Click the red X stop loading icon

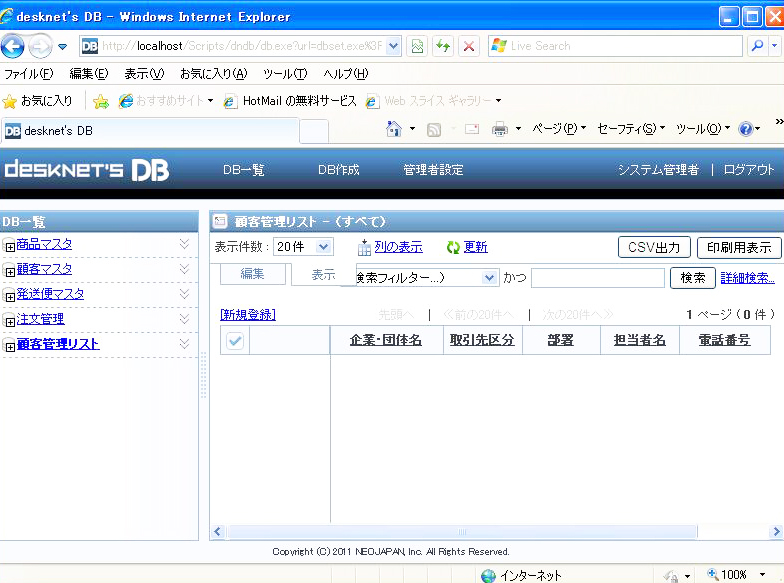tap(468, 46)
